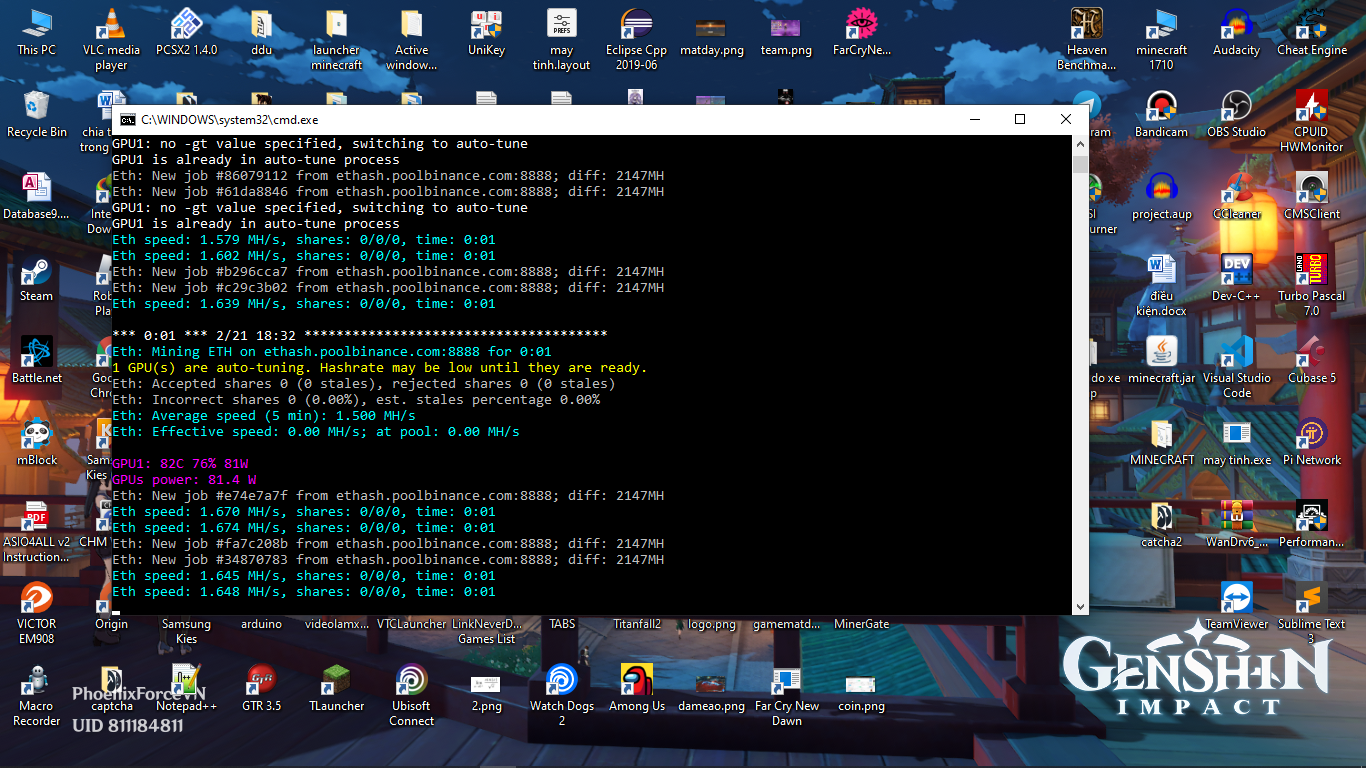The width and height of the screenshot is (1366, 768).
Task: Click the cmd scrollbar down arrow
Action: tap(1080, 607)
